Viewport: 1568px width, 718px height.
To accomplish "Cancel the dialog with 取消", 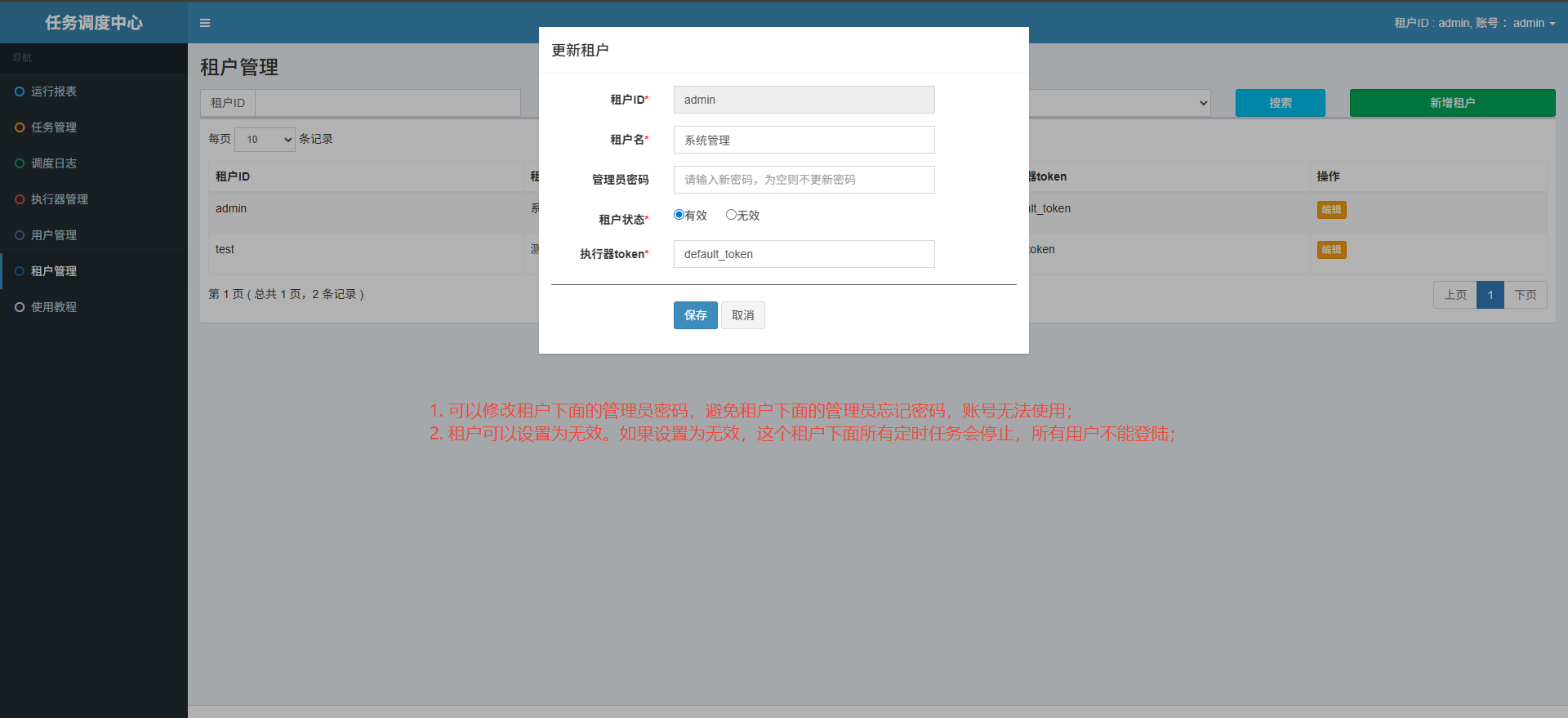I will [742, 315].
